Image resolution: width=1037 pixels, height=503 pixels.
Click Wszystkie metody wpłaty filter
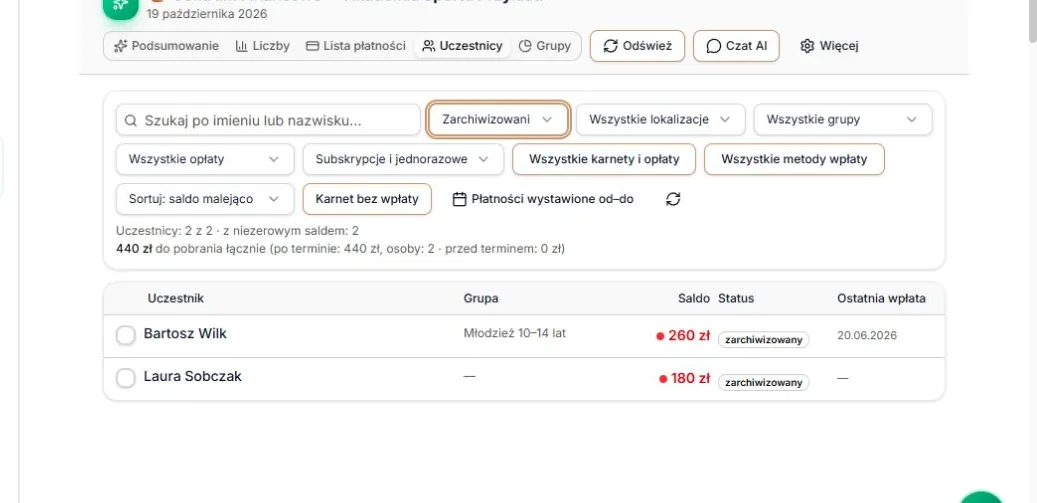794,159
